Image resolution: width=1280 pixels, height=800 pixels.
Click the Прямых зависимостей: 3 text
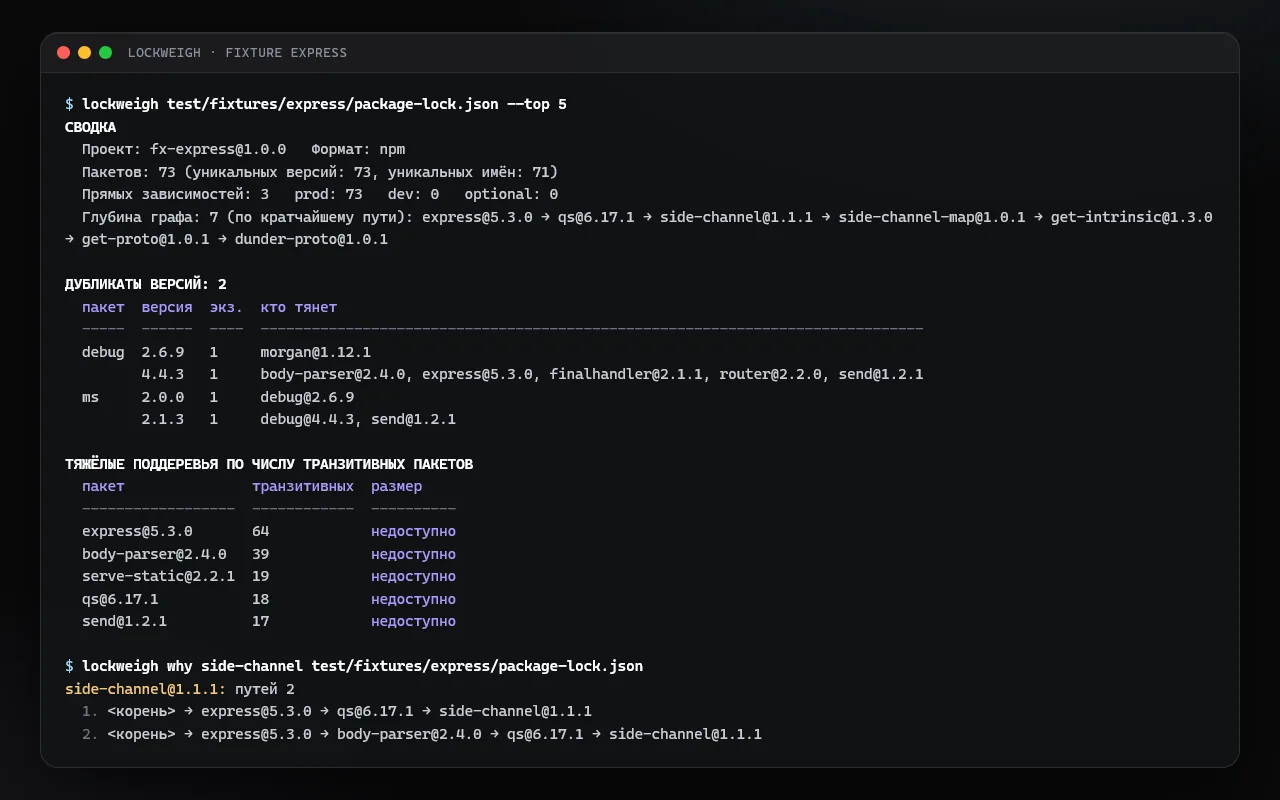tap(175, 194)
